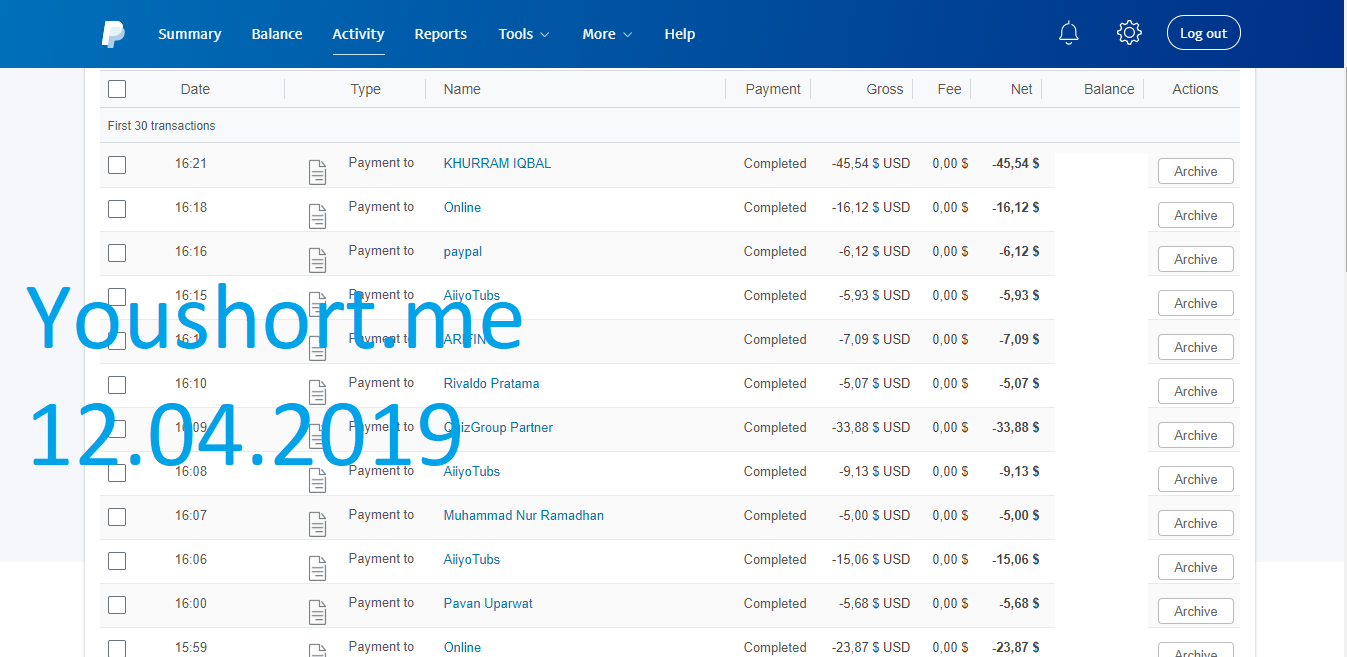Archive the KHURRAM IQBAL payment
1347x657 pixels.
1195,171
